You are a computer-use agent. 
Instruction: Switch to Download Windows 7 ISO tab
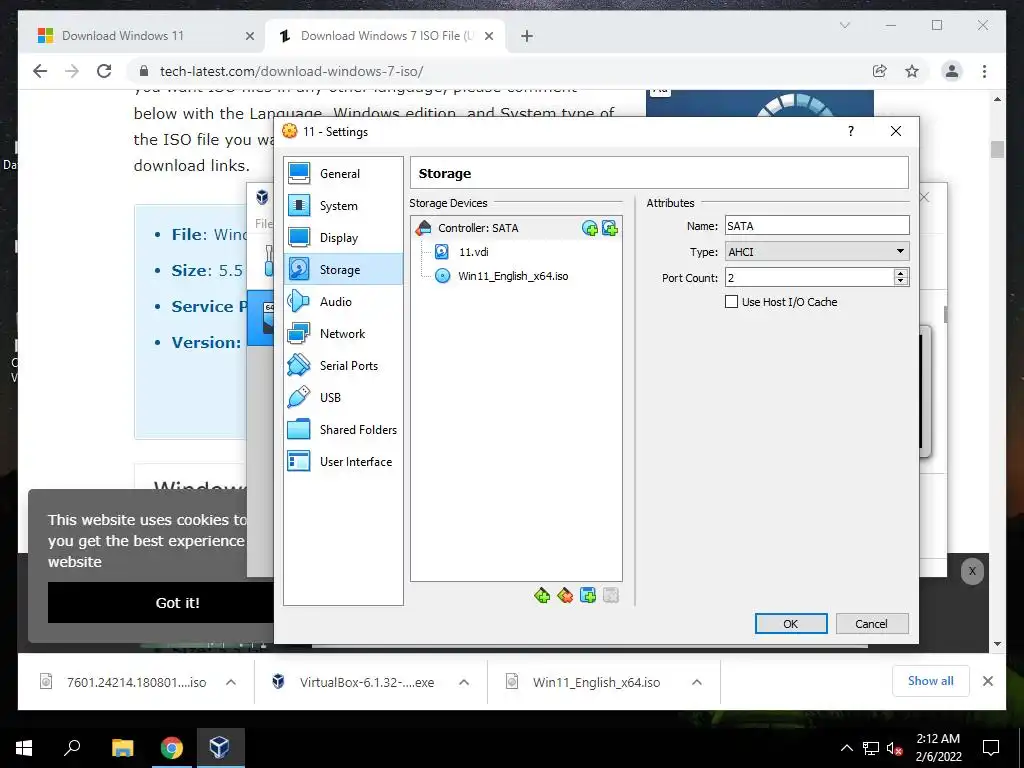click(385, 36)
